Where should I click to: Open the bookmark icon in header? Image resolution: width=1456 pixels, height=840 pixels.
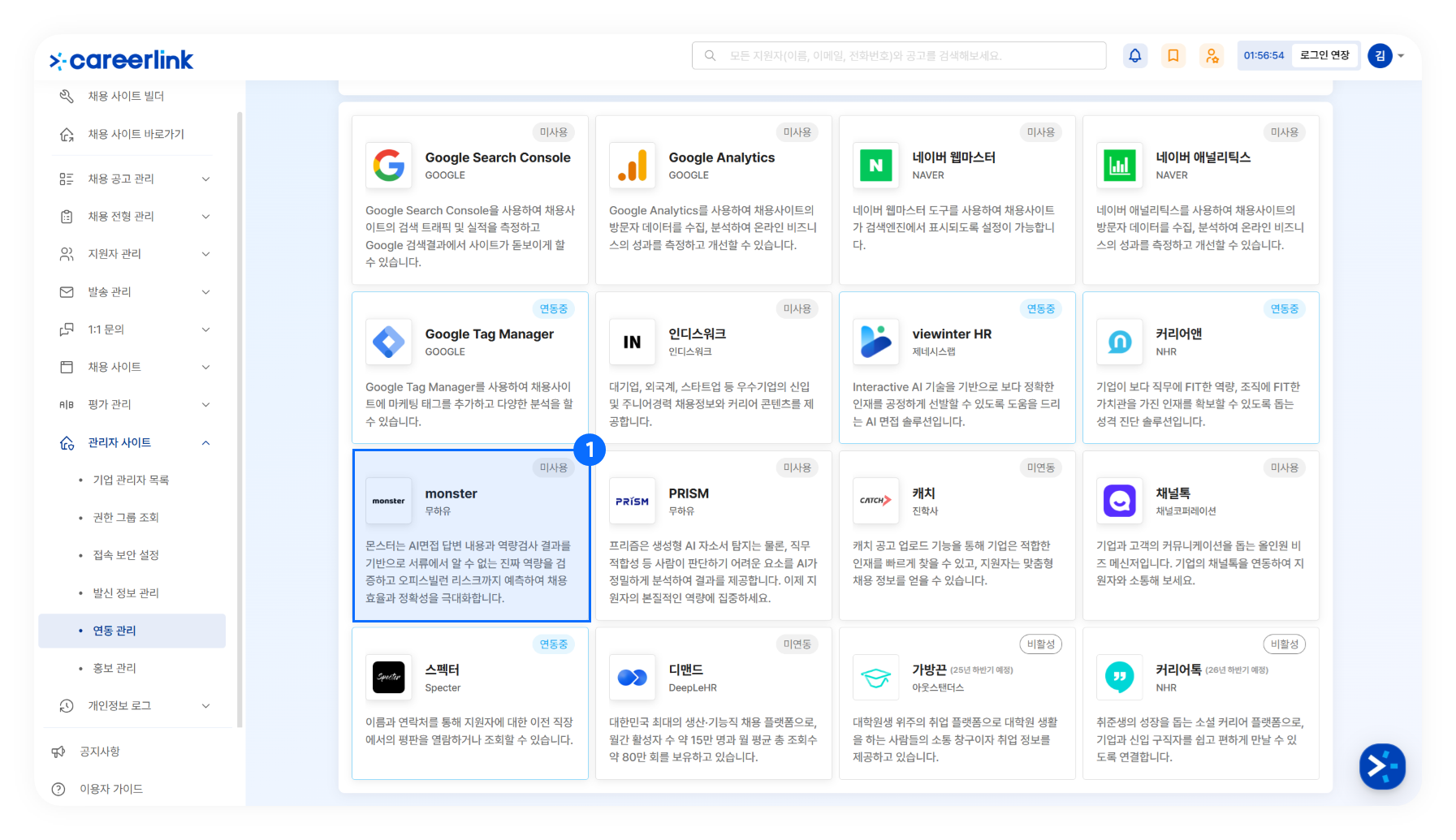point(1173,56)
